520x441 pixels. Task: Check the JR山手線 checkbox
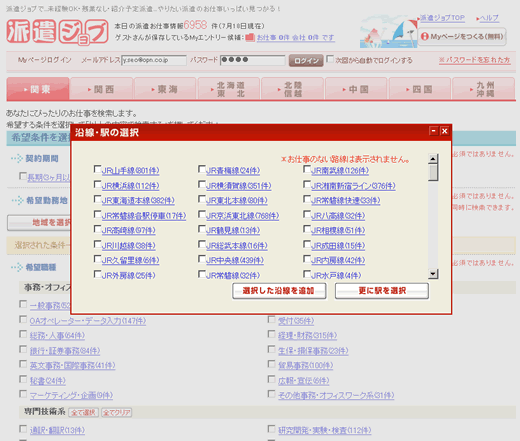(x=97, y=169)
